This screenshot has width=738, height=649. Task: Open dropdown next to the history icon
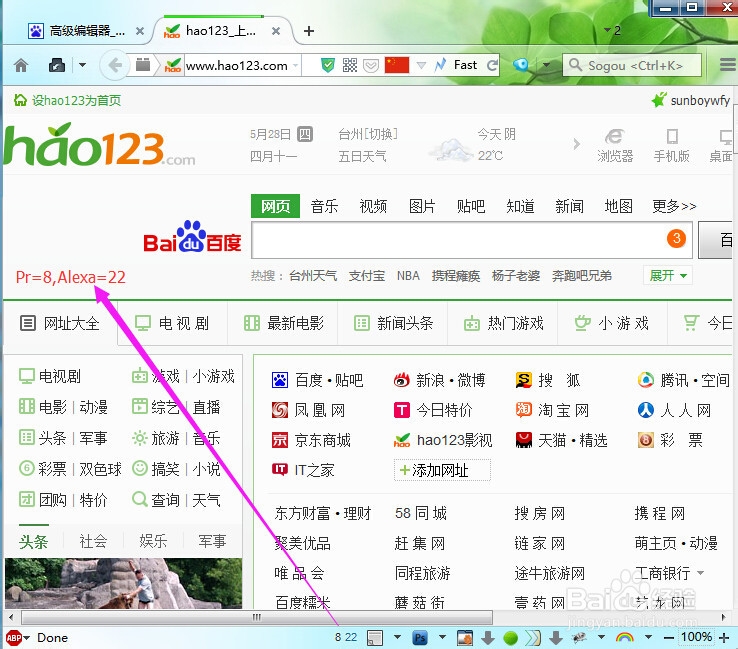82,64
